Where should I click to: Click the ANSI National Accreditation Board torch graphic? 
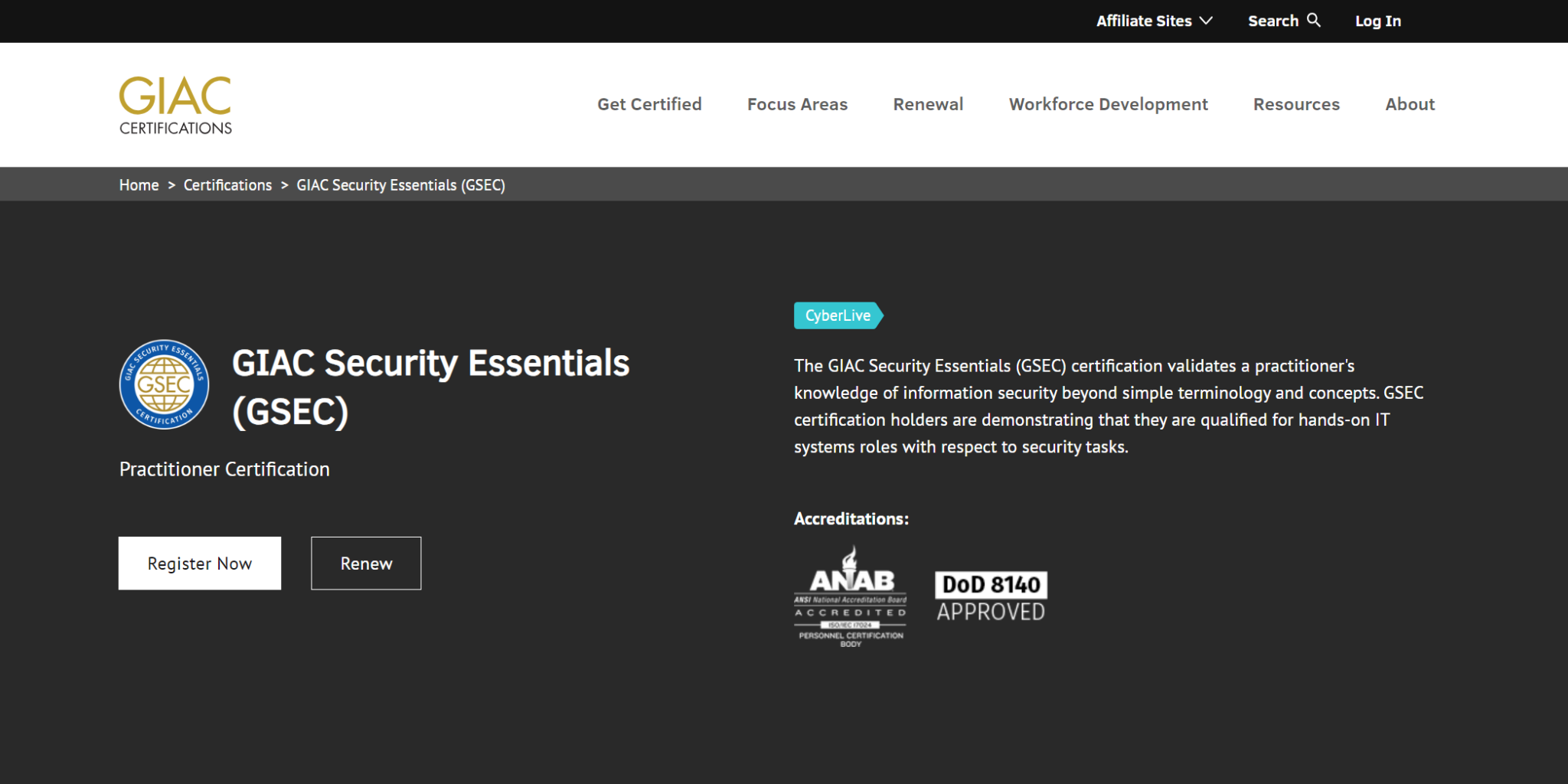pos(851,555)
